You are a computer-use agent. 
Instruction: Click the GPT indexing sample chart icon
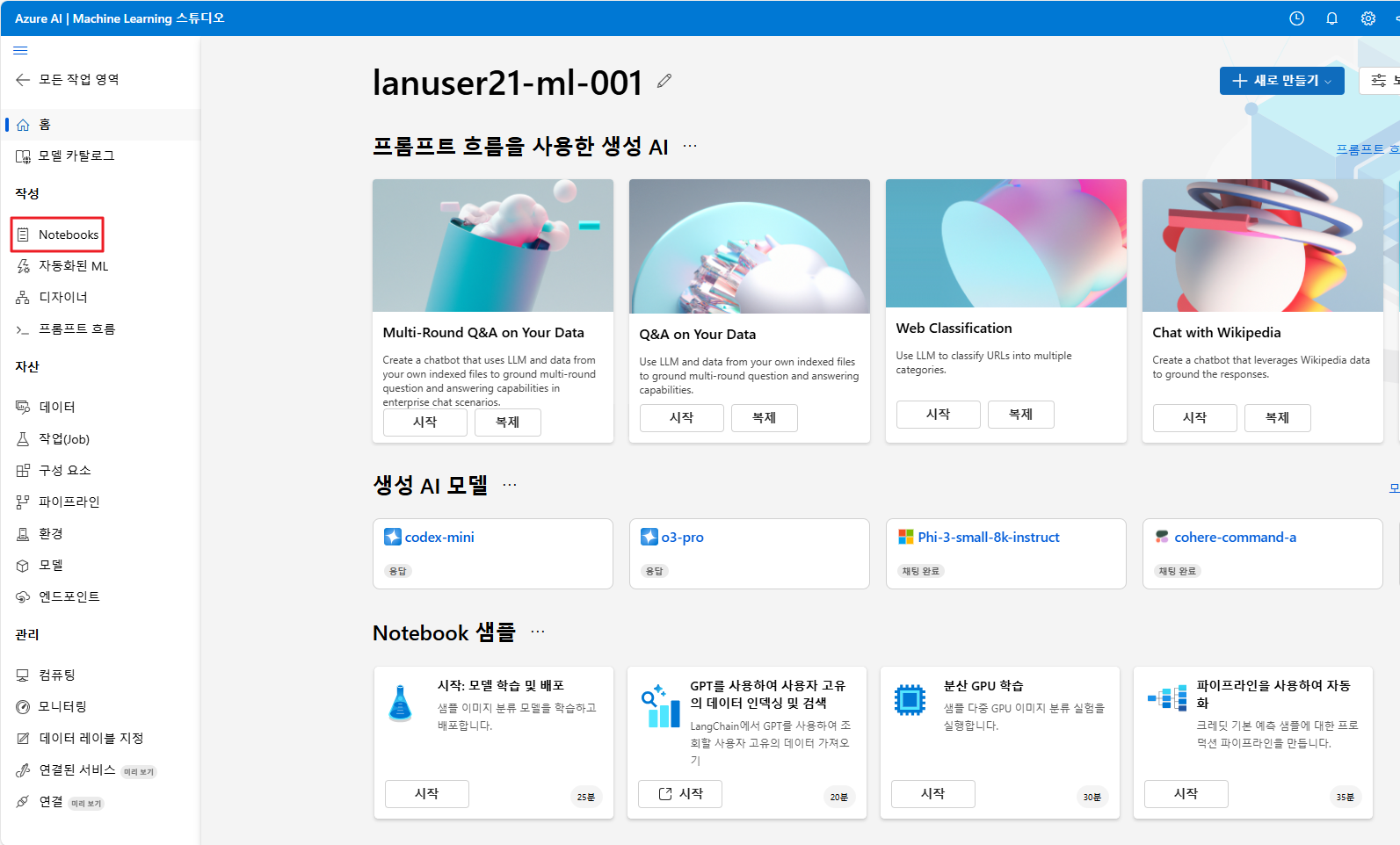coord(660,707)
